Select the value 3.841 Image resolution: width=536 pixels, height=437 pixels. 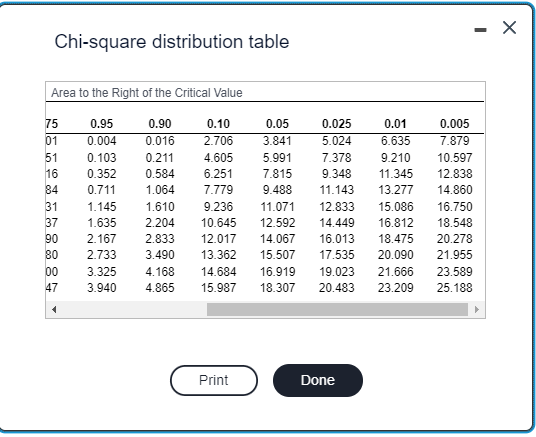277,141
